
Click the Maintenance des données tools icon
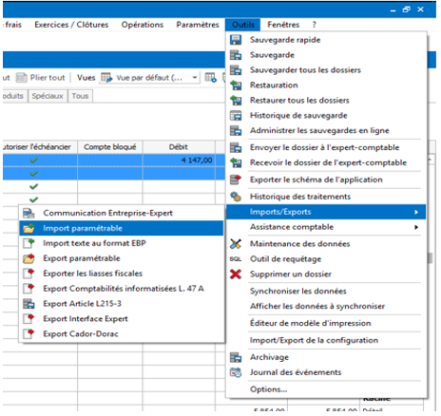coord(236,244)
